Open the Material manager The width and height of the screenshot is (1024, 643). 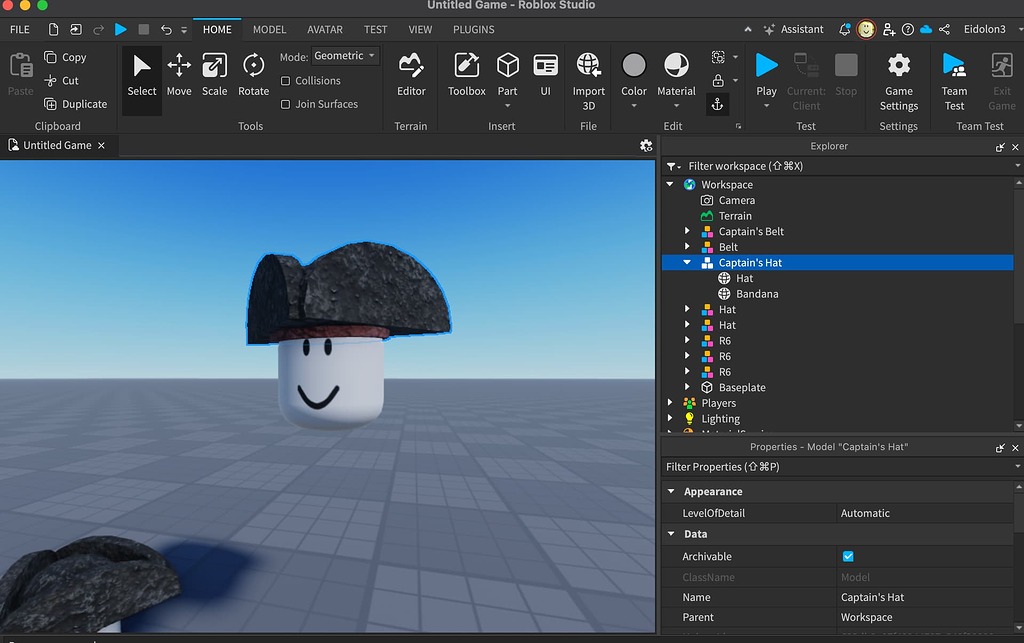click(x=676, y=75)
